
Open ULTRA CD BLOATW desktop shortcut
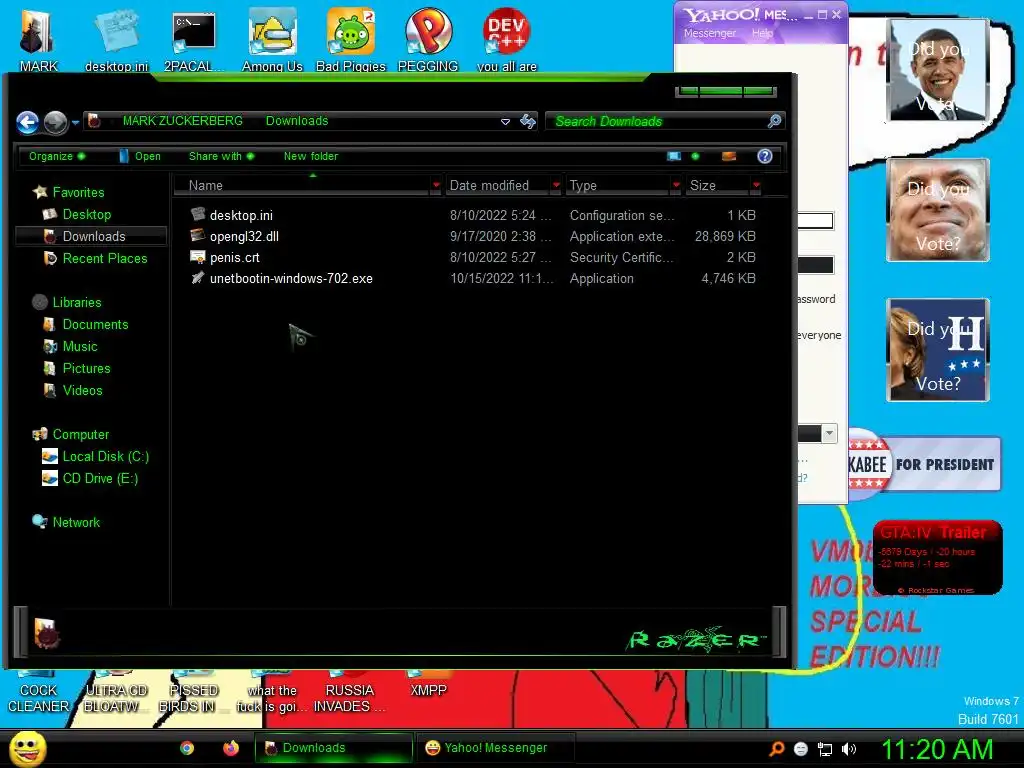pos(116,692)
